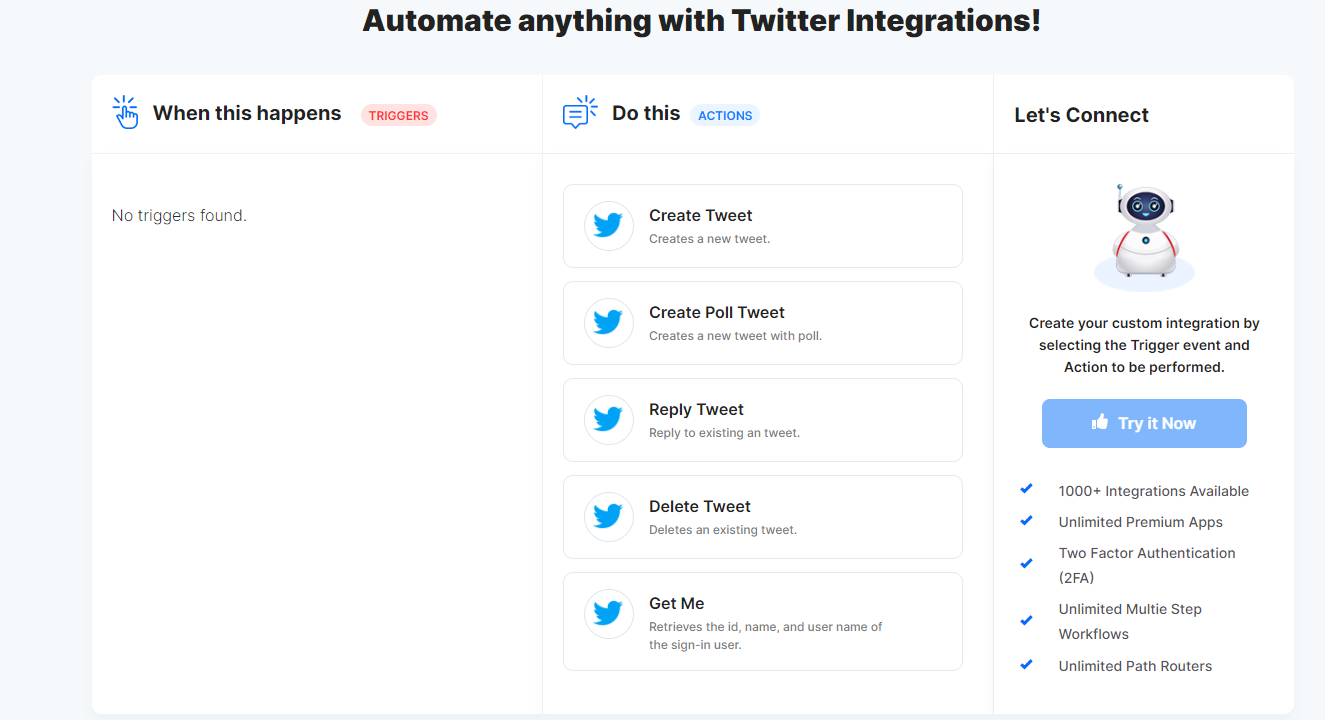
Task: Click the 'Do this' heading
Action: point(646,113)
